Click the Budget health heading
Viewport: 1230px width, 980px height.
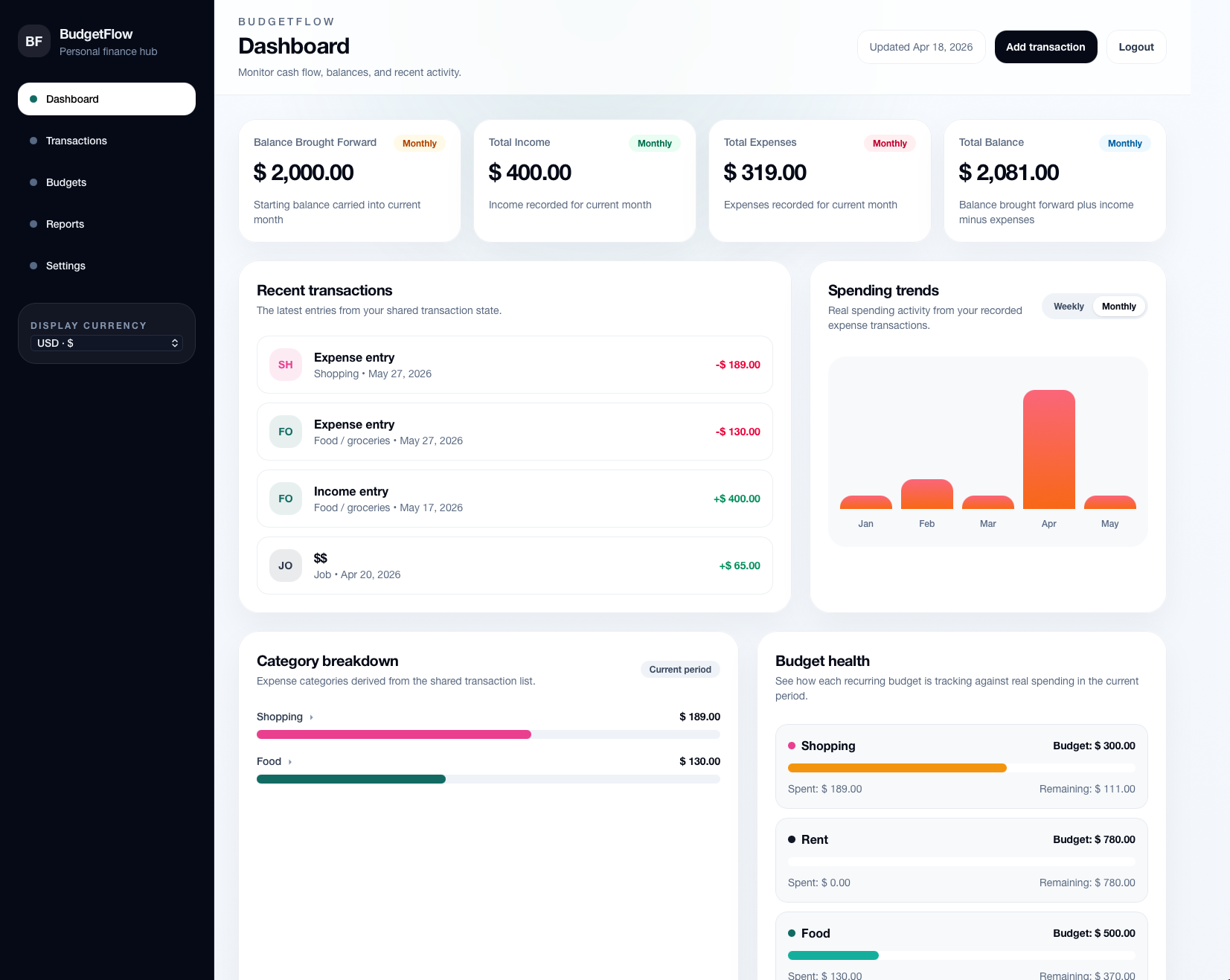[x=822, y=661]
